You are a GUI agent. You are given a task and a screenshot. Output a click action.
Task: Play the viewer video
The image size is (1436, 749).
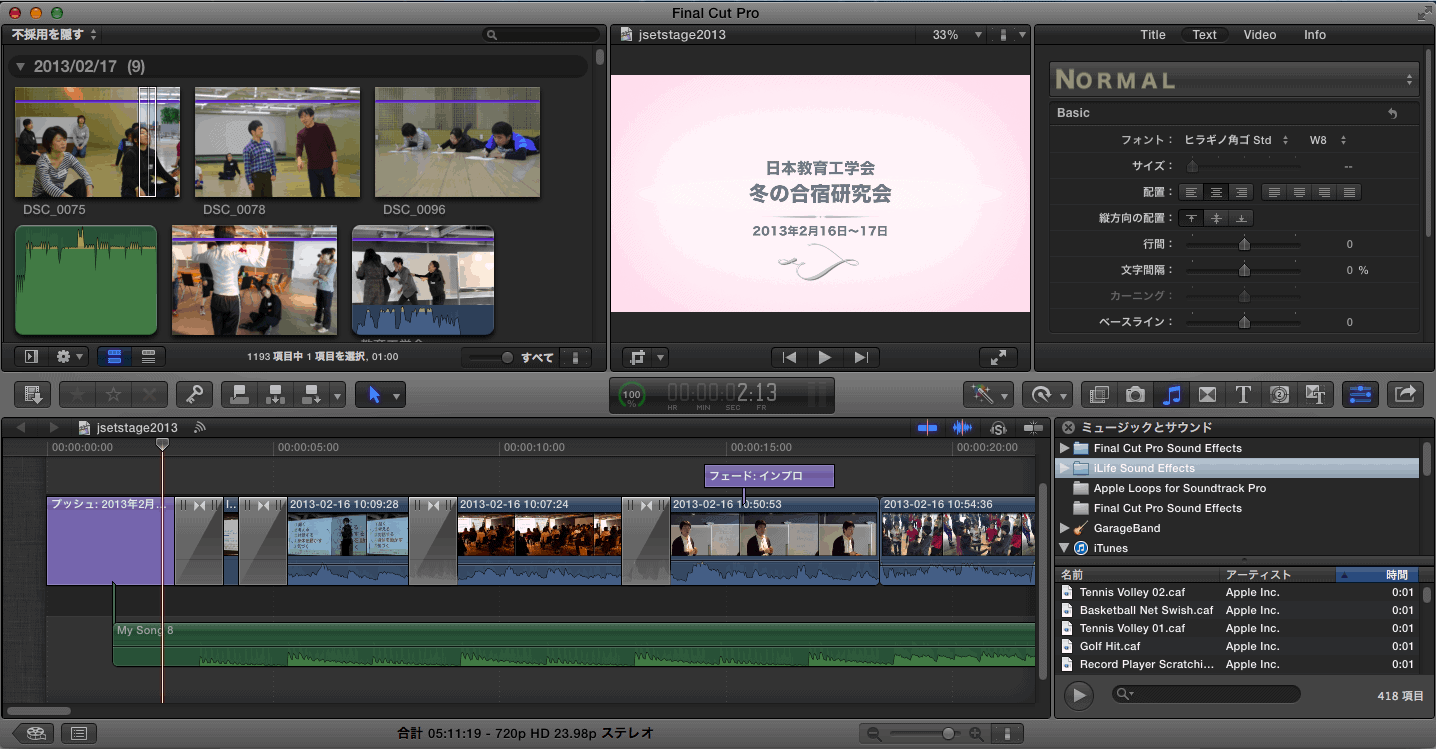[x=825, y=357]
